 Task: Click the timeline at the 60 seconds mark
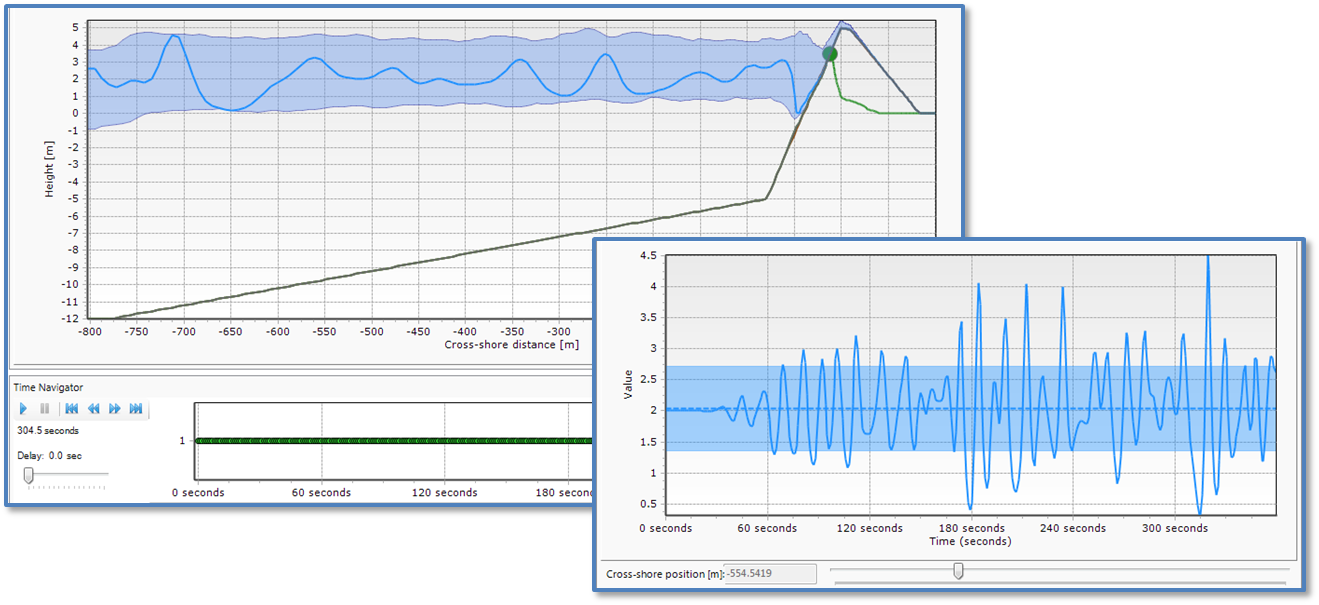pos(322,441)
